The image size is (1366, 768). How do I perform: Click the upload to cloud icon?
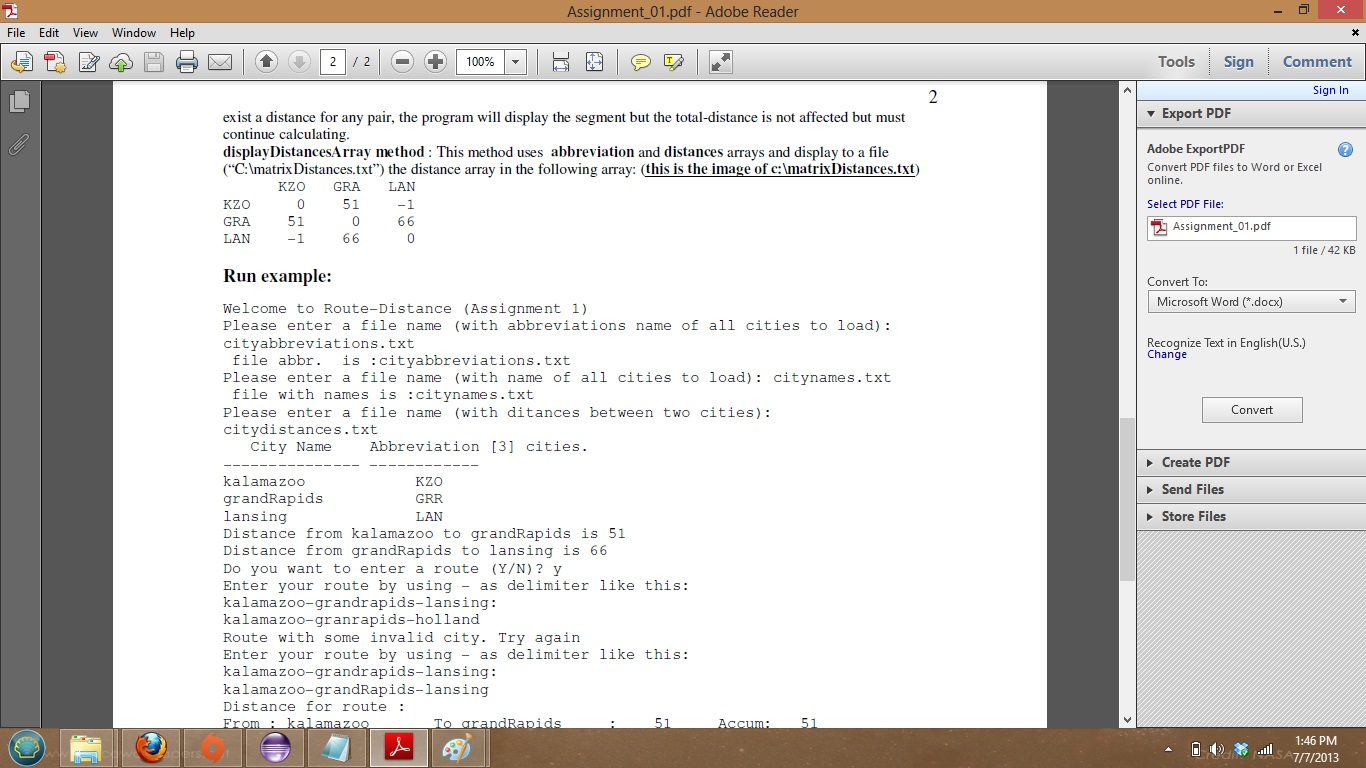tap(121, 62)
